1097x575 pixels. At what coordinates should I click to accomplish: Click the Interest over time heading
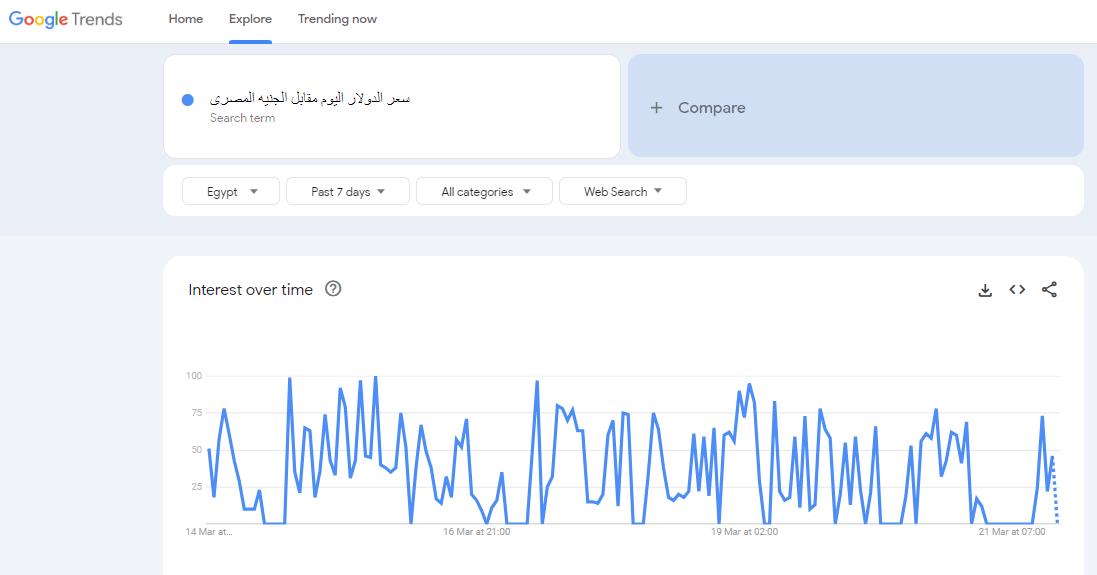[250, 290]
